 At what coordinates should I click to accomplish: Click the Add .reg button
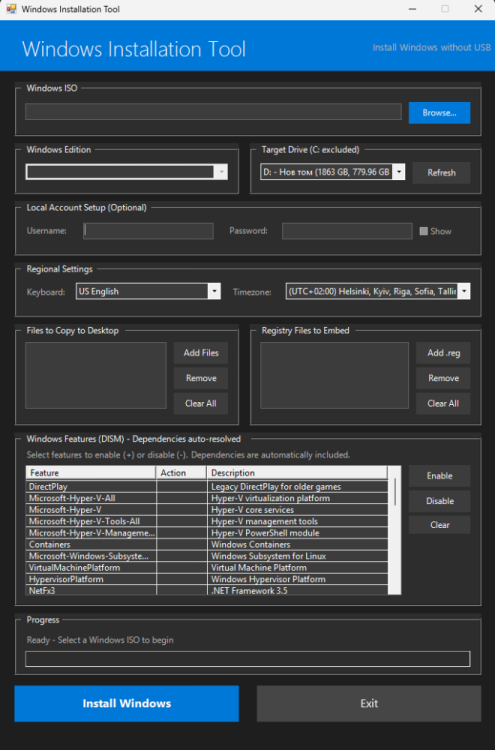(443, 353)
